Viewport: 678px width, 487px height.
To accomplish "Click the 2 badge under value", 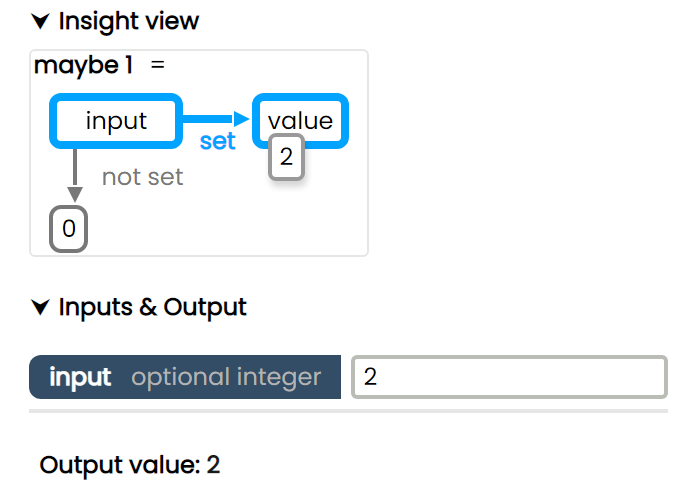I will coord(286,158).
